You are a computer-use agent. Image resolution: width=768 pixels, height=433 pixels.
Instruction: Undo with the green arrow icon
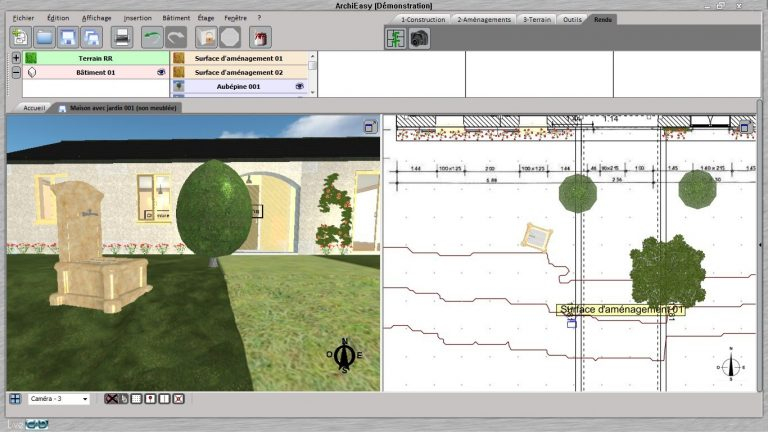(152, 37)
